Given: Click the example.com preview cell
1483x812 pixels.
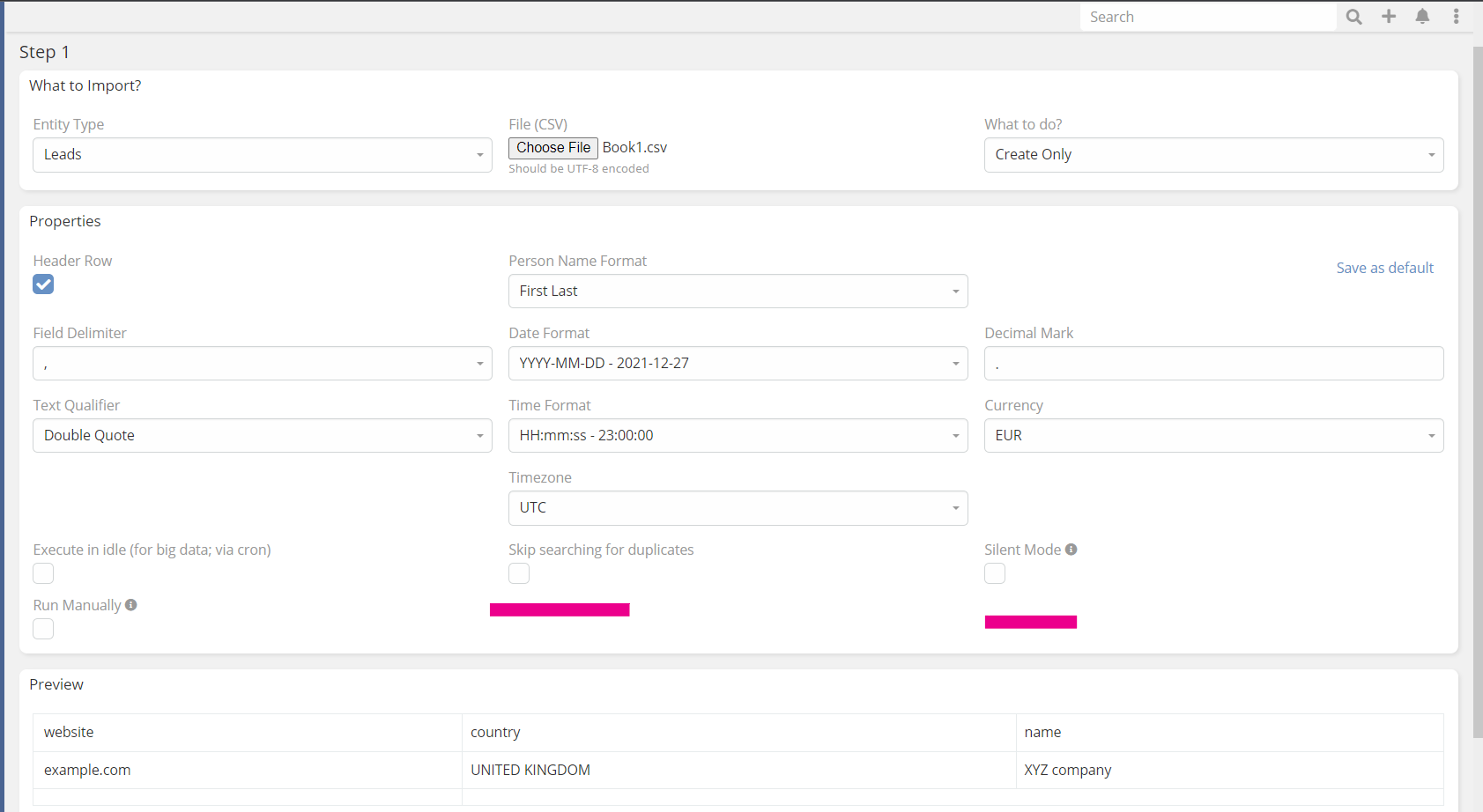Looking at the screenshot, I should point(248,771).
